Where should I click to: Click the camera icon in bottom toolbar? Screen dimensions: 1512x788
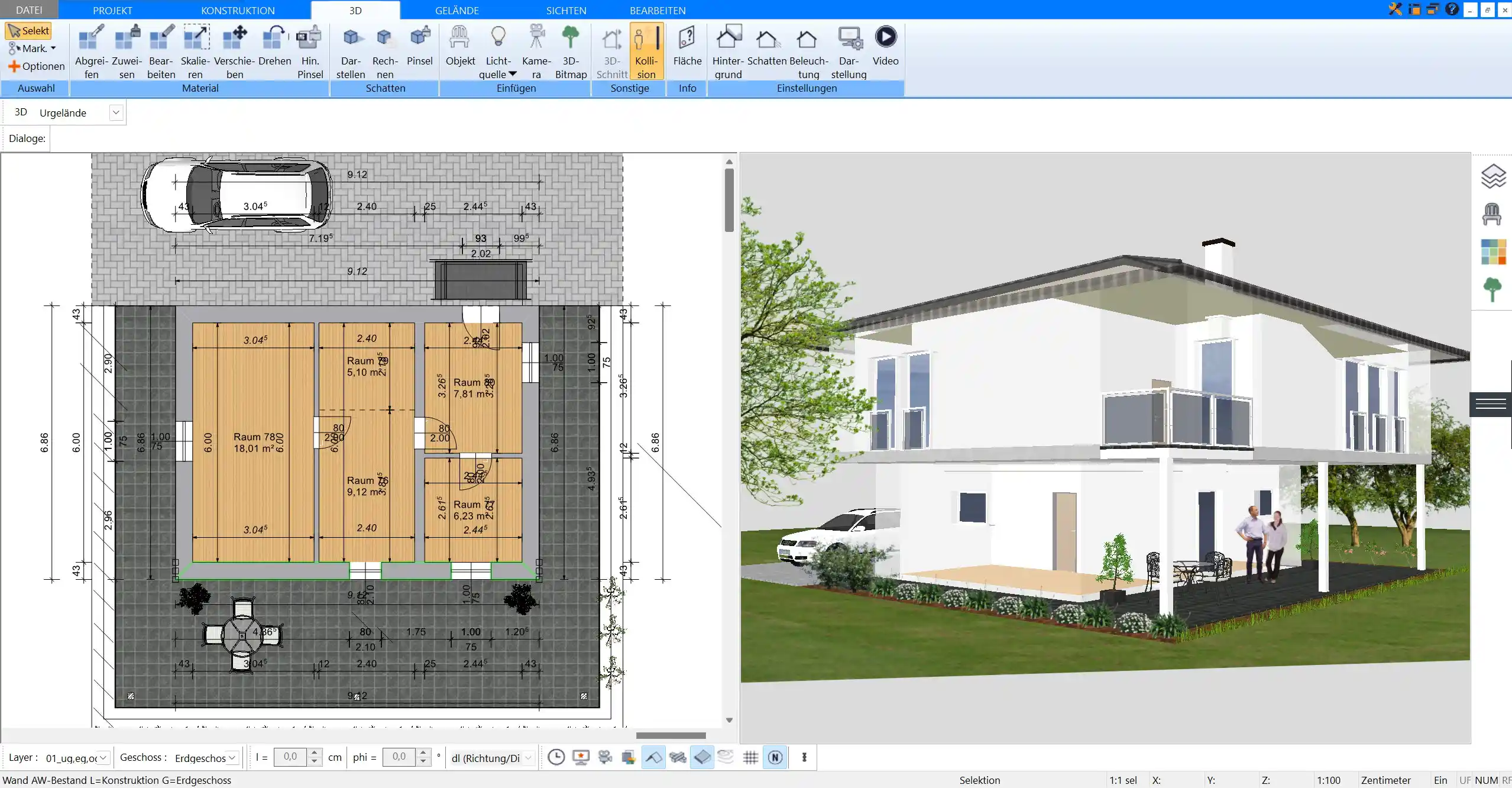605,757
